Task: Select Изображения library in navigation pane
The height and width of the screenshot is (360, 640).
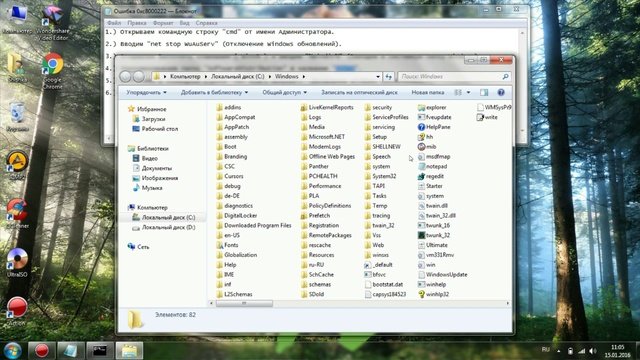Action: pyautogui.click(x=155, y=178)
